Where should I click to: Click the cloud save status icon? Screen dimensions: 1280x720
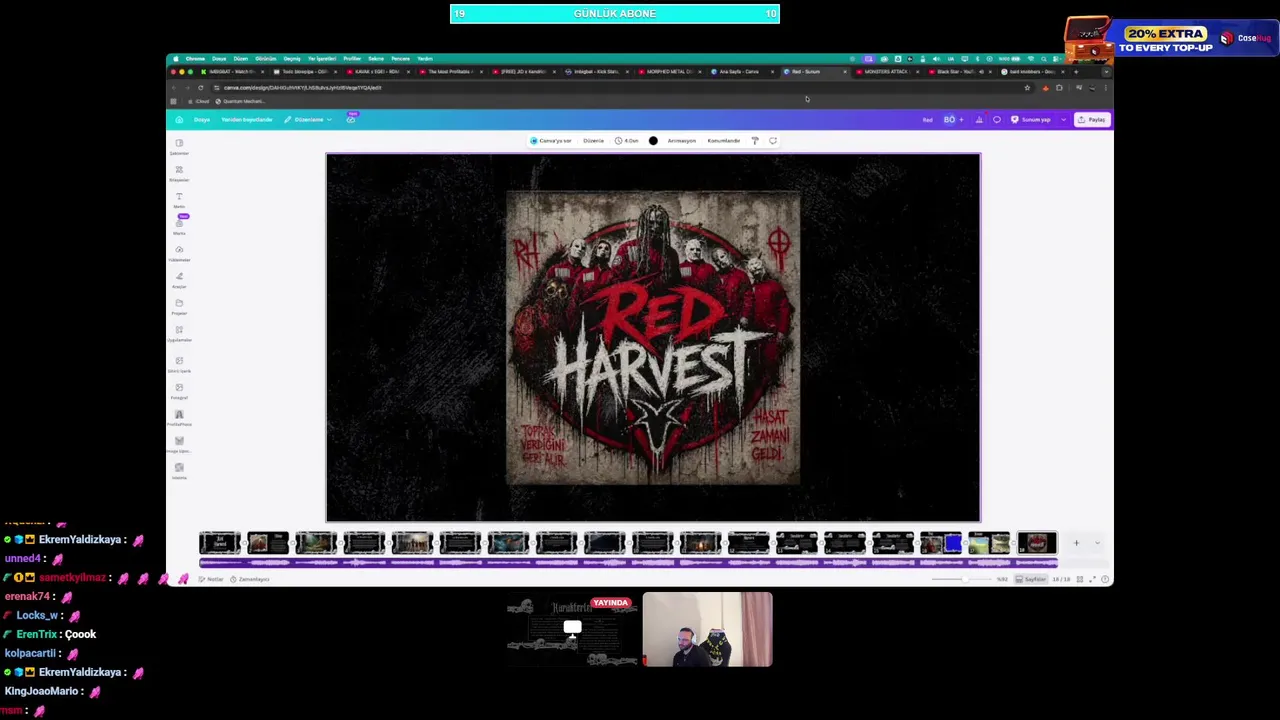(x=351, y=120)
